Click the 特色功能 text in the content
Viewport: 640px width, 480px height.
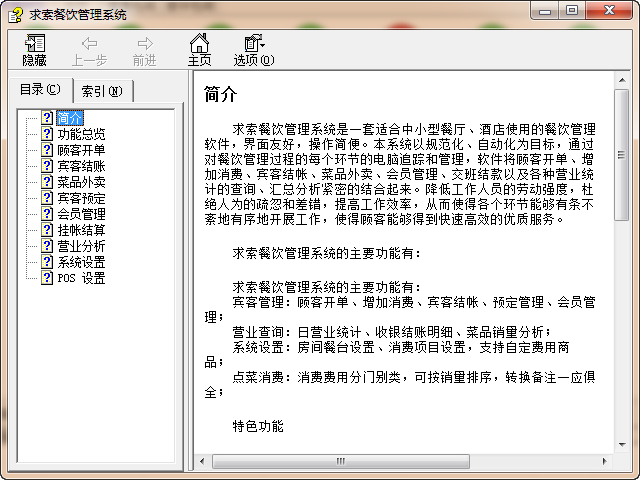[258, 426]
